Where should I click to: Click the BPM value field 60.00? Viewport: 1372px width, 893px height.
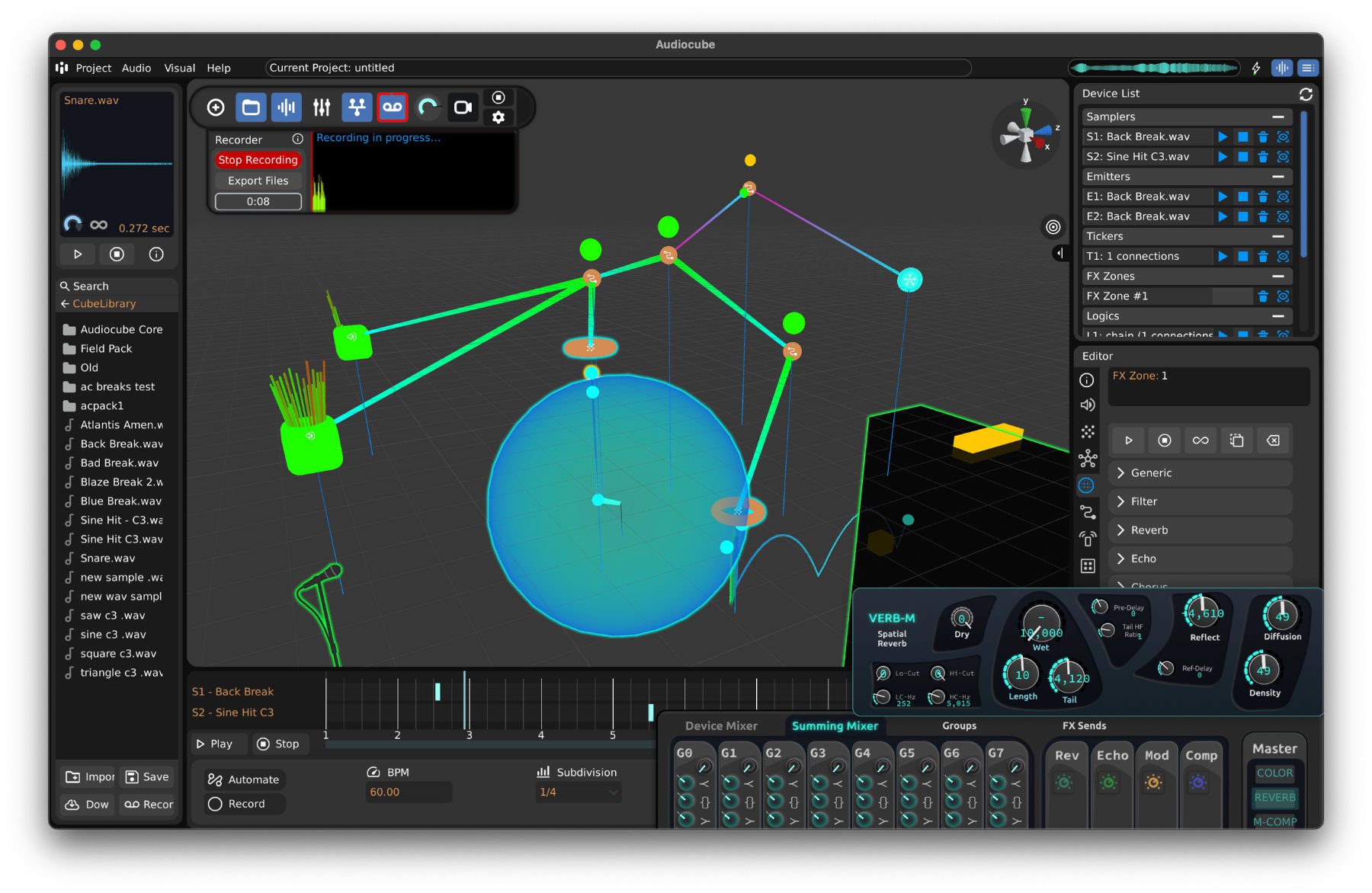click(x=408, y=792)
